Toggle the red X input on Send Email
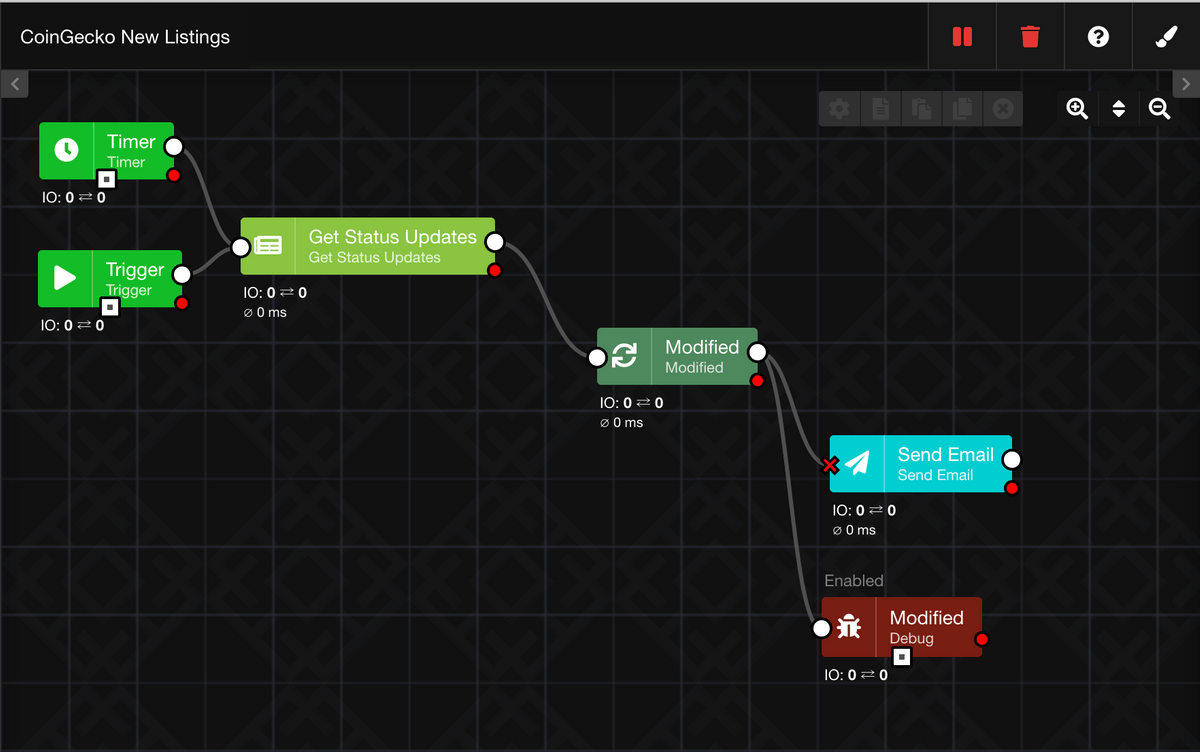 [829, 465]
